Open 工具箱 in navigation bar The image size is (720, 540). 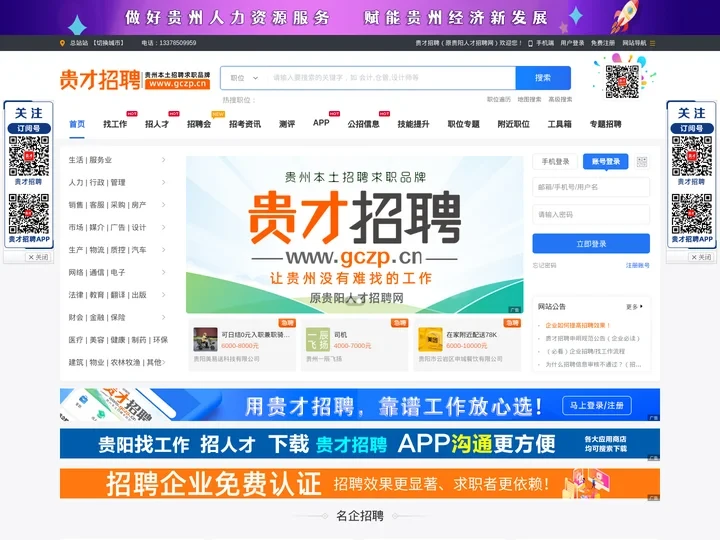tap(559, 124)
